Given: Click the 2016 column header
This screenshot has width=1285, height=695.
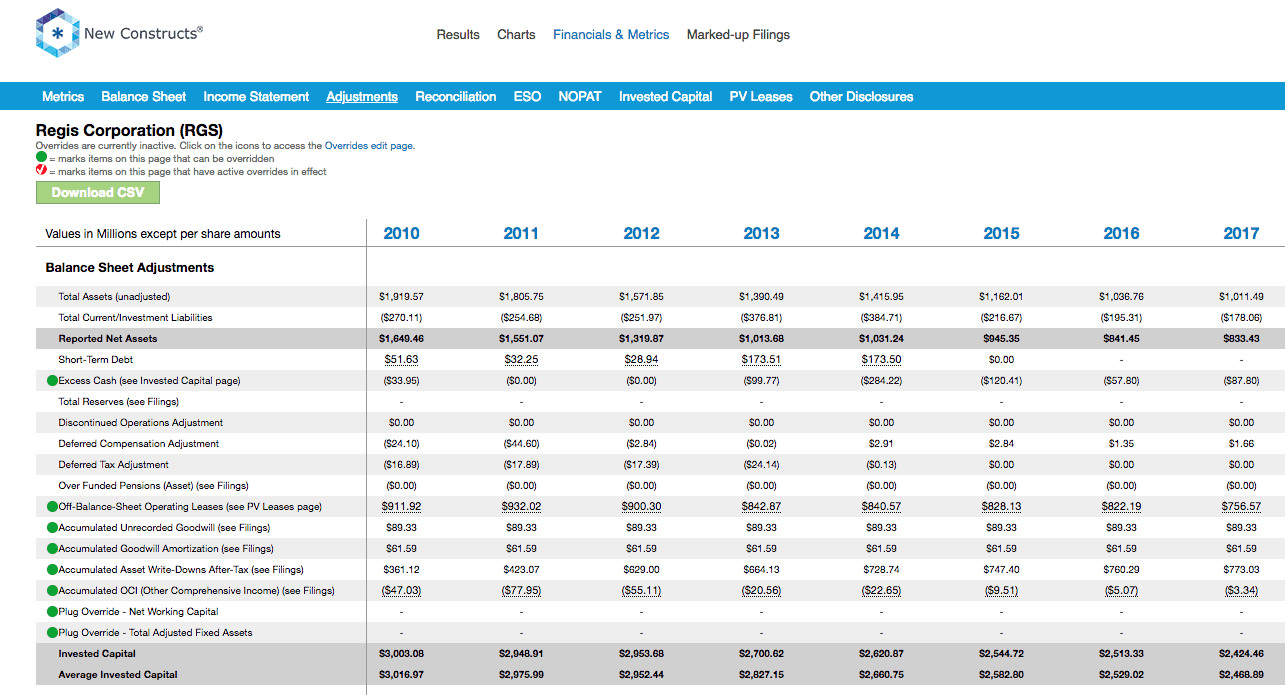Looking at the screenshot, I should 1121,233.
